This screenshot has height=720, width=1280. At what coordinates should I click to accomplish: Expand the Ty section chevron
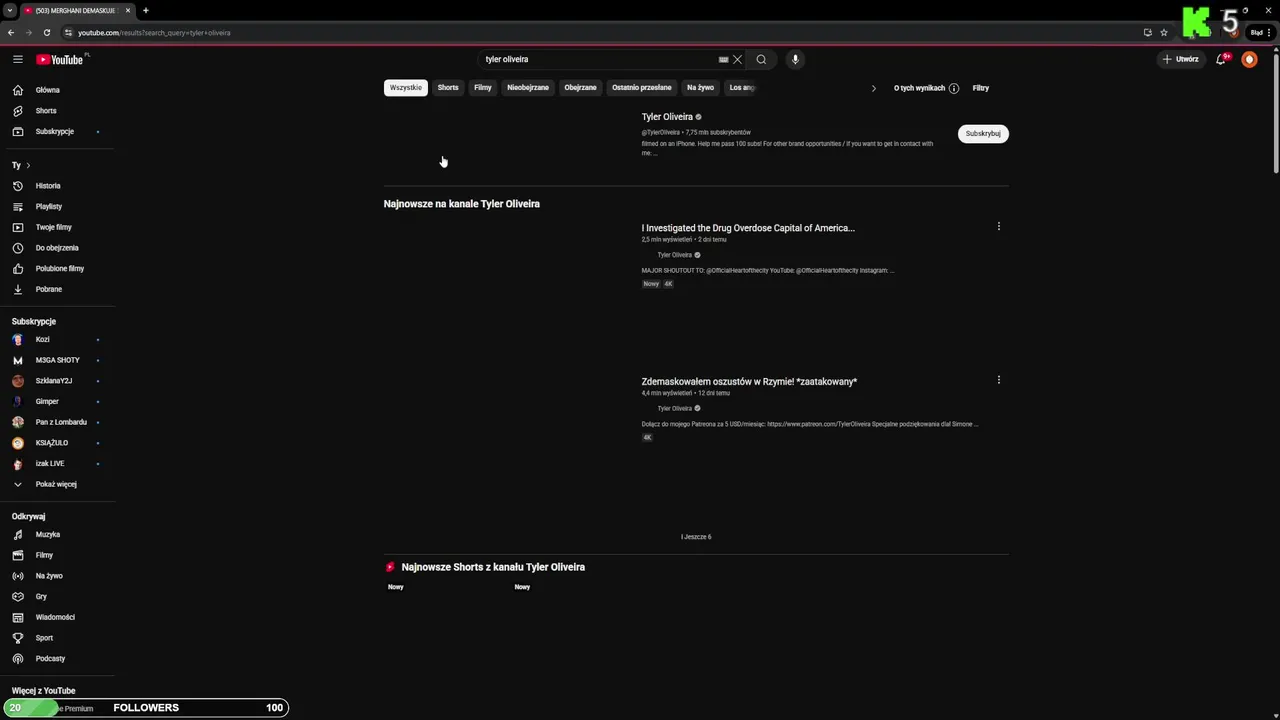coord(28,165)
